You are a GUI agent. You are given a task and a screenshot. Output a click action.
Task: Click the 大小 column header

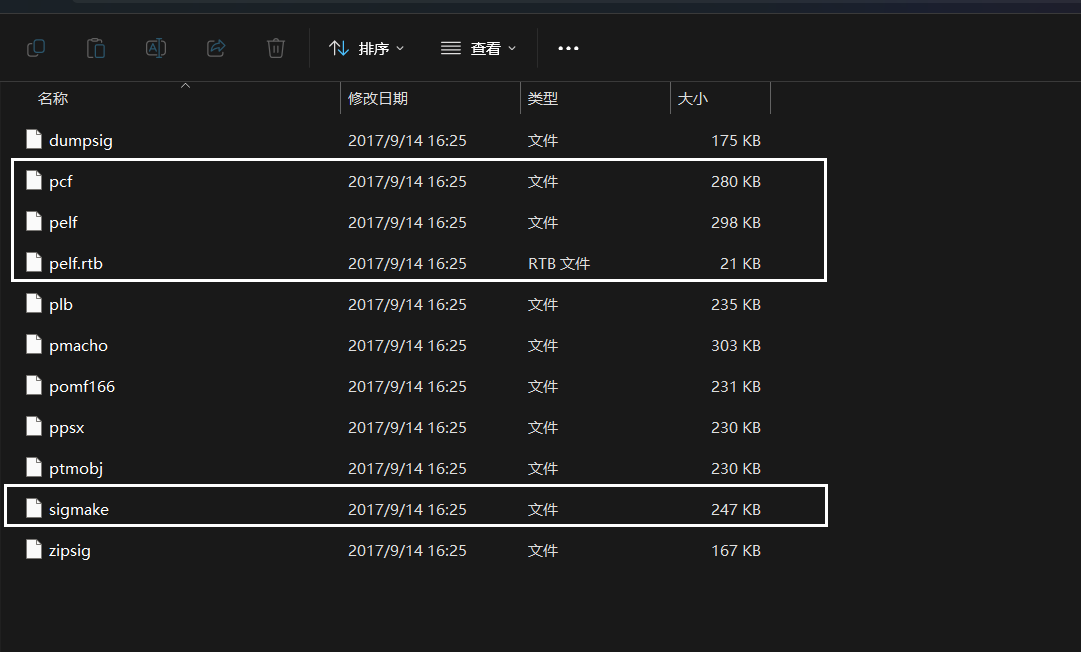coord(693,99)
